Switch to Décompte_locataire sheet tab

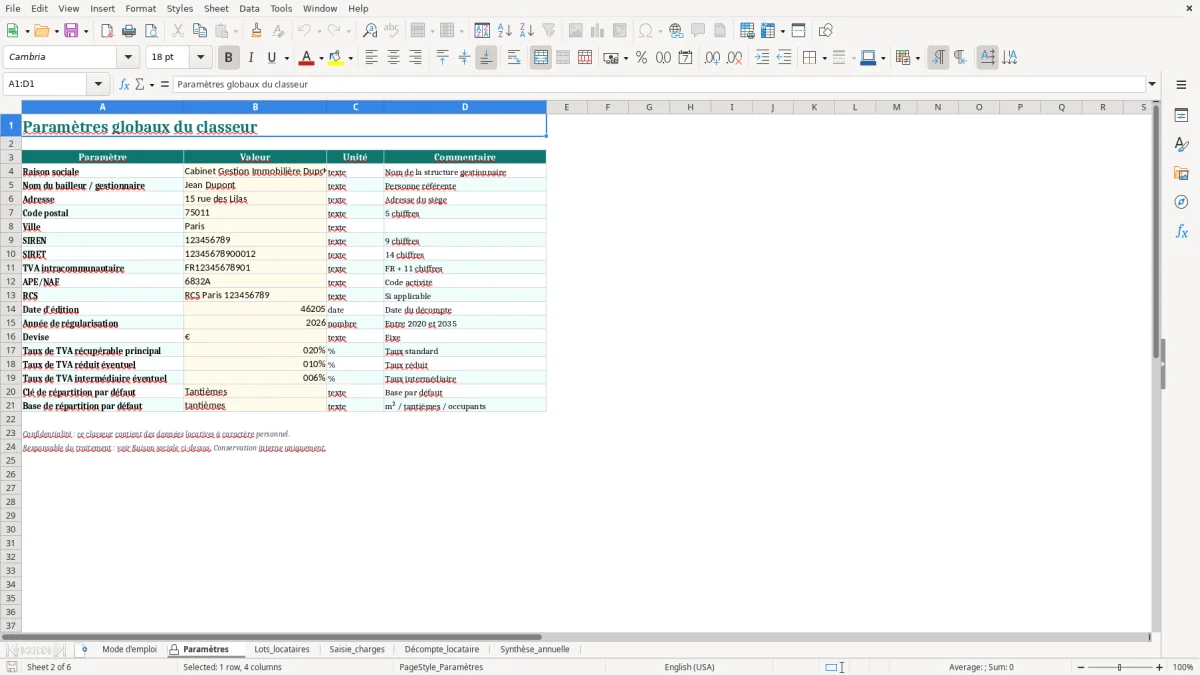pyautogui.click(x=442, y=649)
